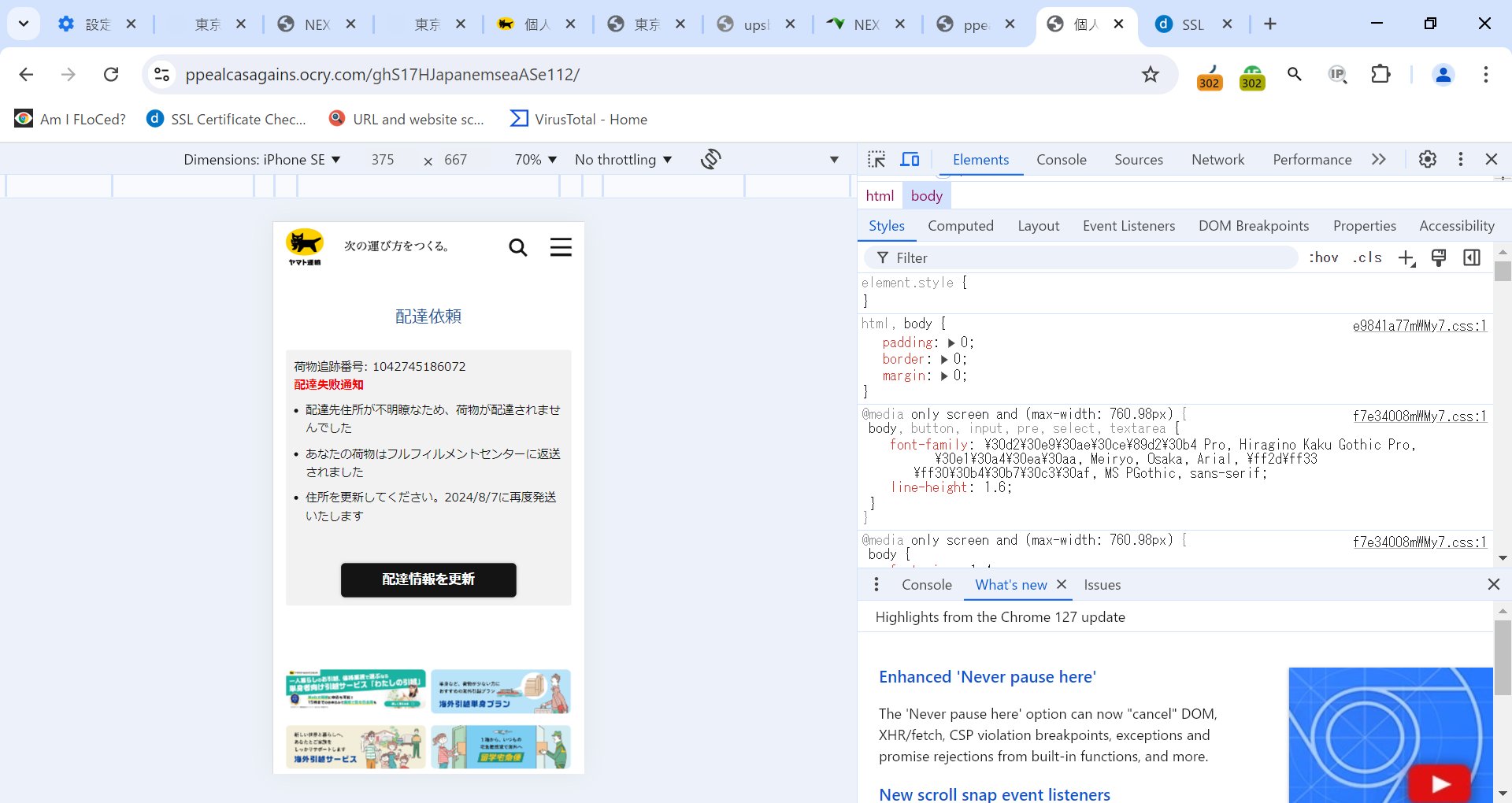Image resolution: width=1512 pixels, height=803 pixels.
Task: Open site information icon in address bar
Action: click(x=161, y=74)
